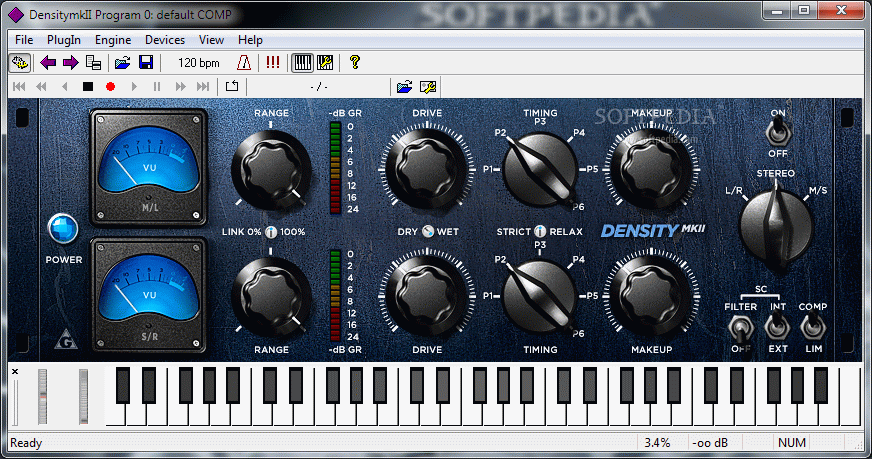Click the modulation wheel
Image resolution: width=872 pixels, height=459 pixels.
(83, 397)
